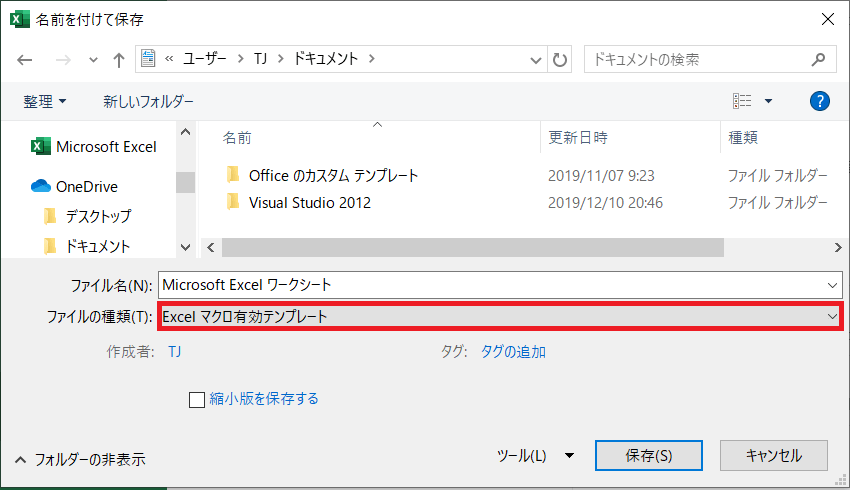The height and width of the screenshot is (490, 850).
Task: Open the Office のカスタム テンプレート folder
Action: [x=333, y=175]
